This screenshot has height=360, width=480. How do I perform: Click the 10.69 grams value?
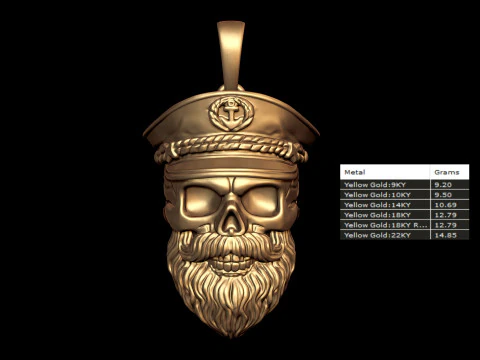(x=445, y=205)
